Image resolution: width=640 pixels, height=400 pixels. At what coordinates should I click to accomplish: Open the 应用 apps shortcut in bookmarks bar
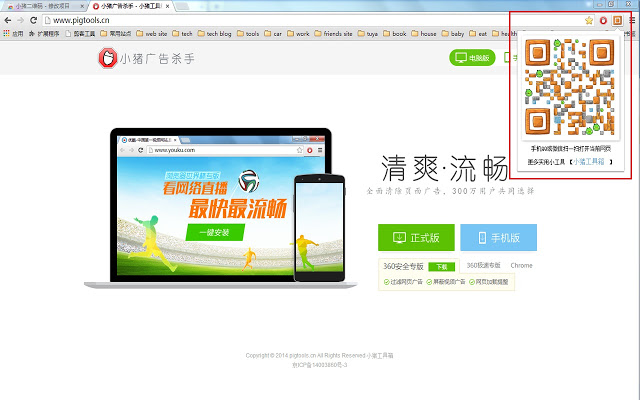coord(13,34)
